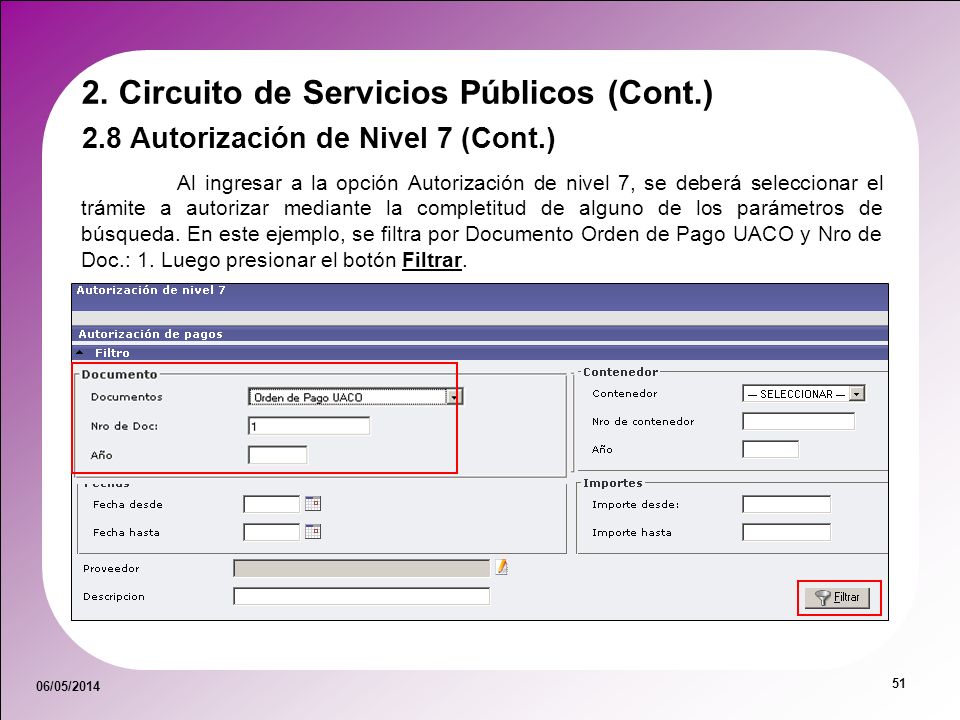Screen dimensions: 960x720
Task: Click the Proveedor lookup edit icon
Action: pos(501,568)
